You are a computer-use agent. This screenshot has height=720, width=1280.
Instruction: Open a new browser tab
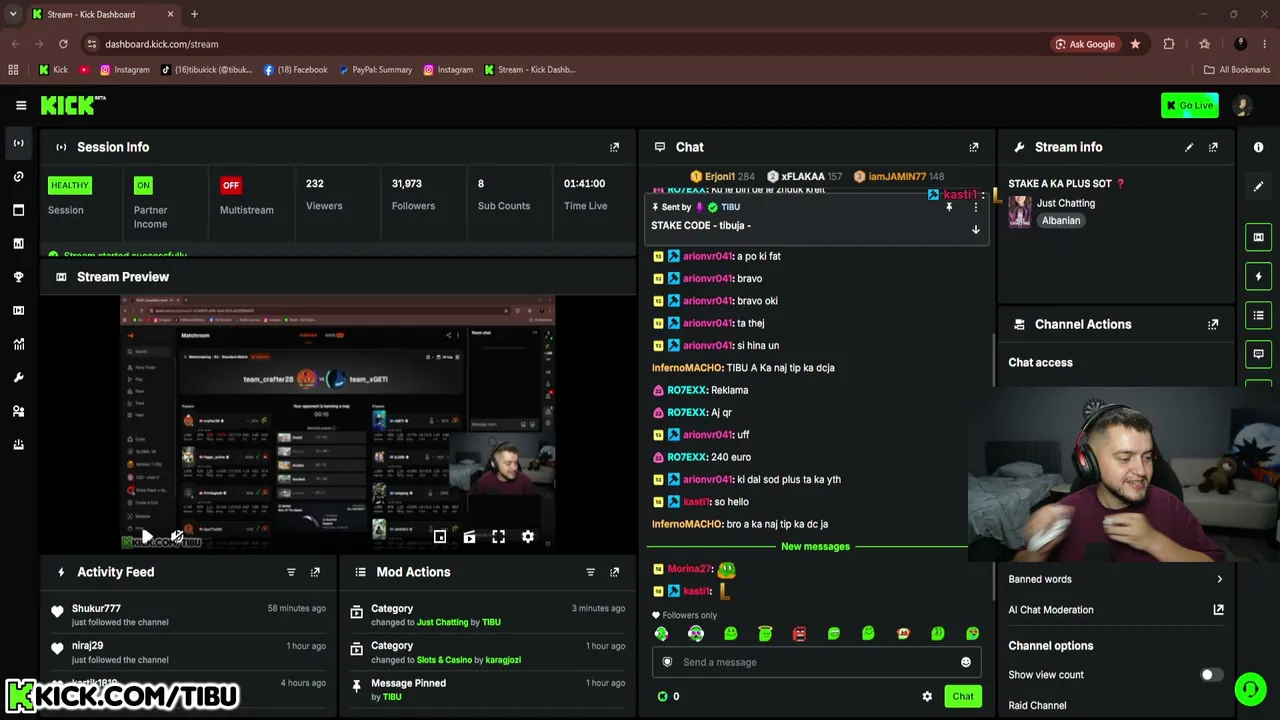[194, 14]
